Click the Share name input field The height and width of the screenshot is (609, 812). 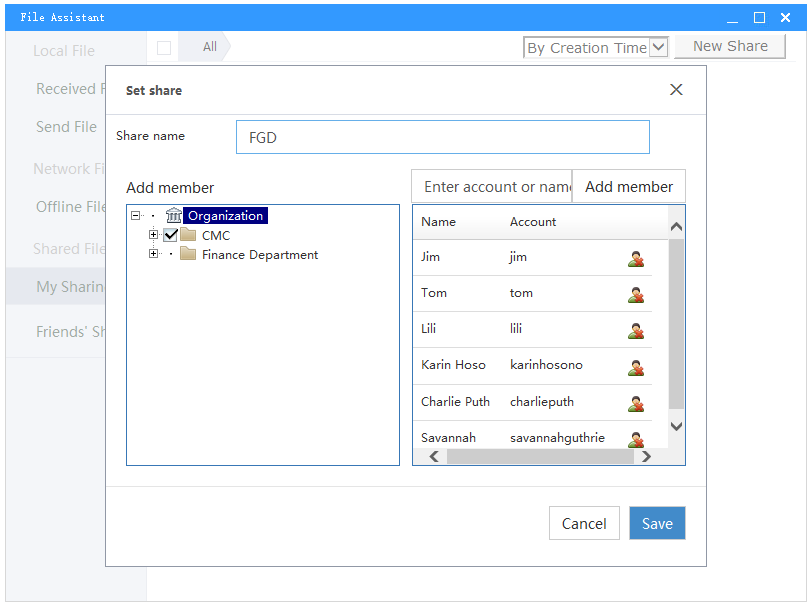[442, 138]
